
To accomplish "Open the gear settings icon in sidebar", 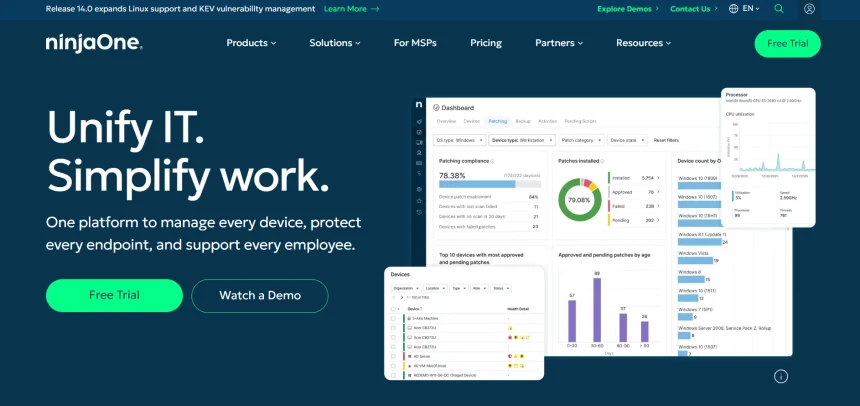I will tap(419, 189).
